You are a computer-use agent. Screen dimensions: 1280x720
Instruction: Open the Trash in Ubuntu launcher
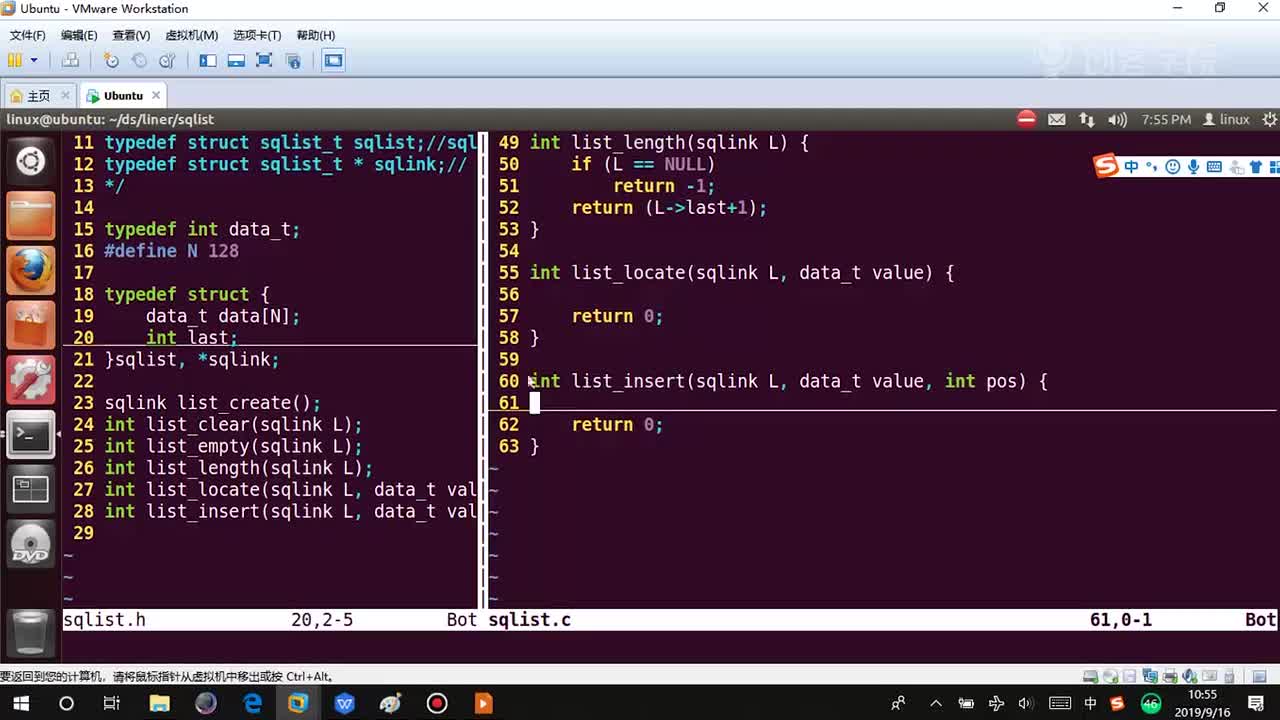[x=31, y=632]
